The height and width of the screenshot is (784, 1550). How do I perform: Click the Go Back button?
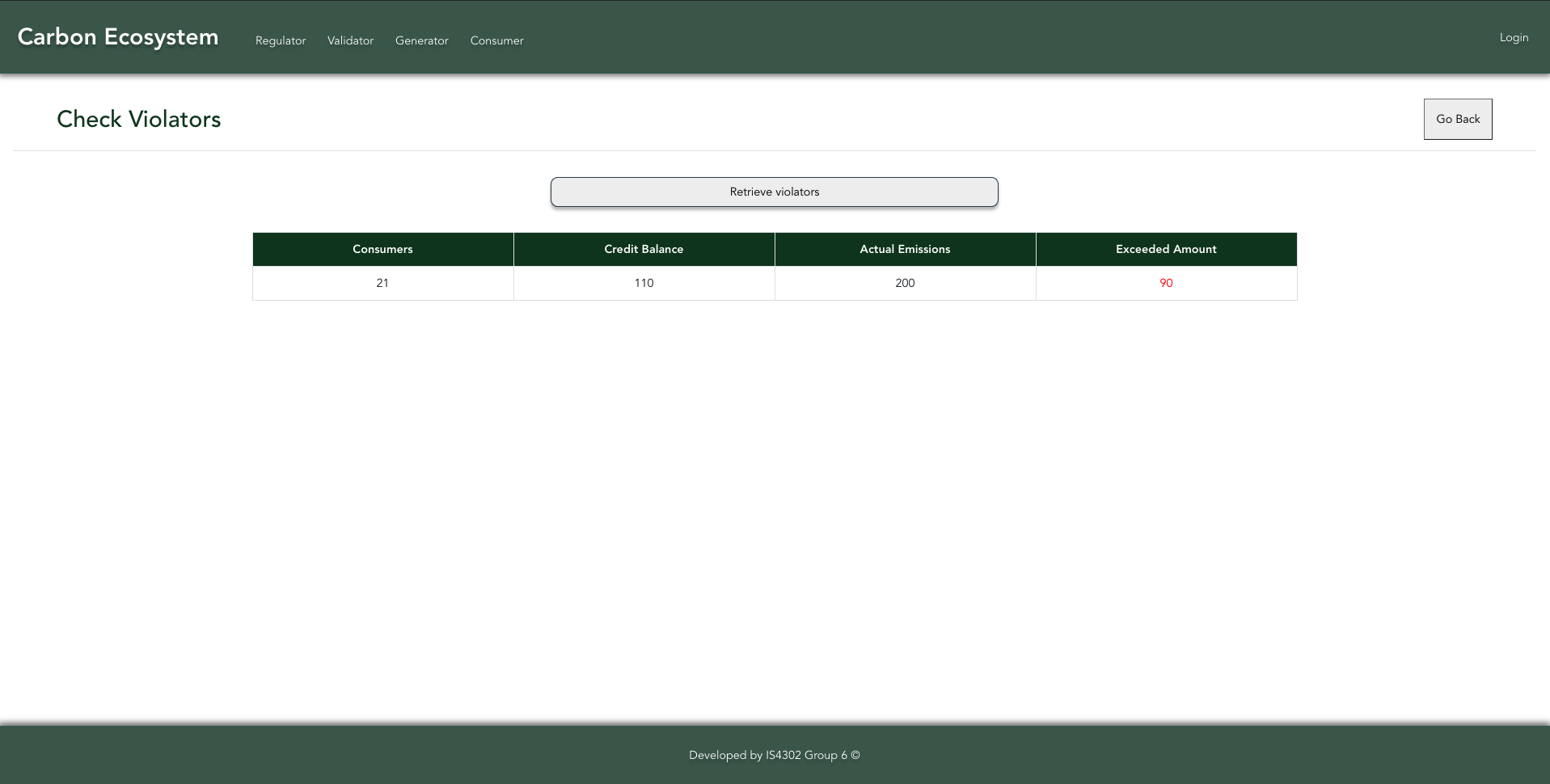[x=1458, y=119]
